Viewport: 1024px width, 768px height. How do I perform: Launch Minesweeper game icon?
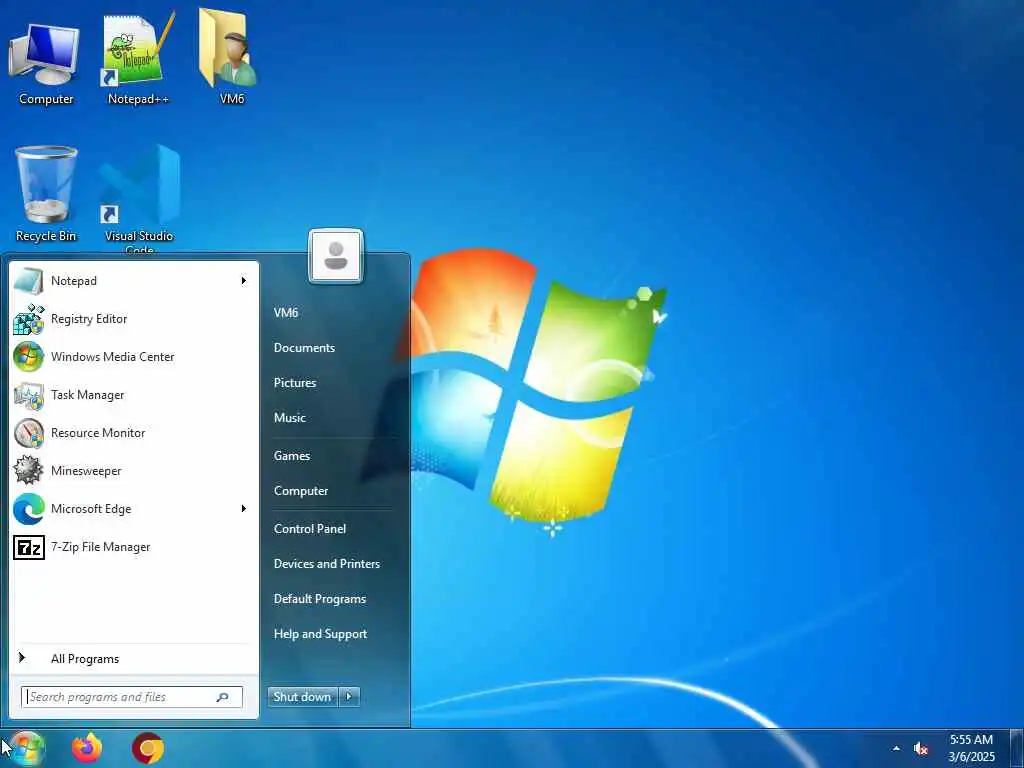pos(29,471)
